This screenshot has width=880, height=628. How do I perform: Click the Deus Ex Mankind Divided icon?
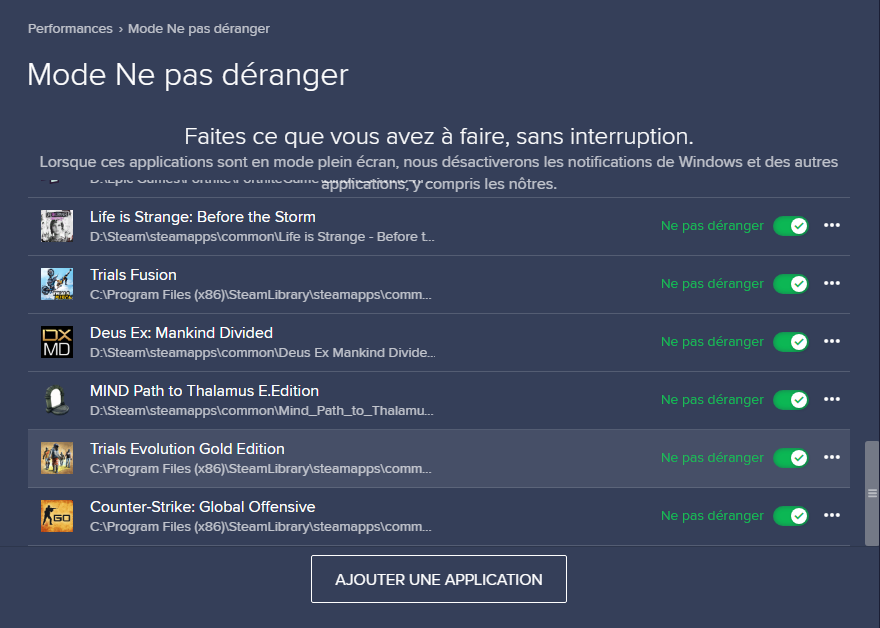coord(57,342)
